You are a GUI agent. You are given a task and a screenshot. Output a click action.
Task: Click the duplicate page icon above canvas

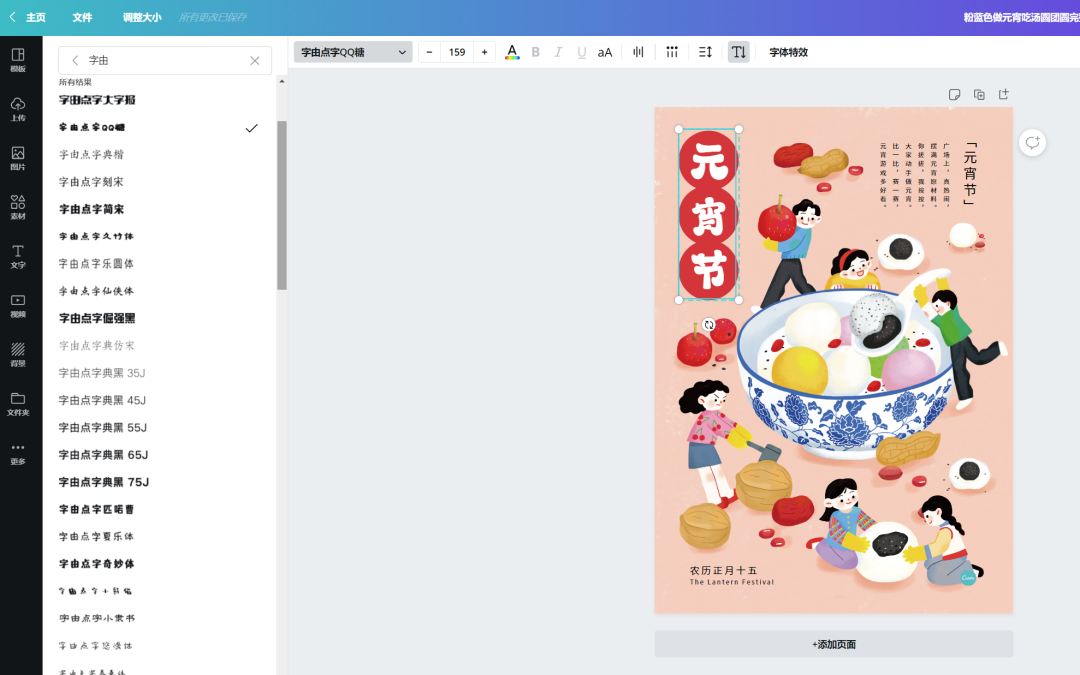pos(979,94)
